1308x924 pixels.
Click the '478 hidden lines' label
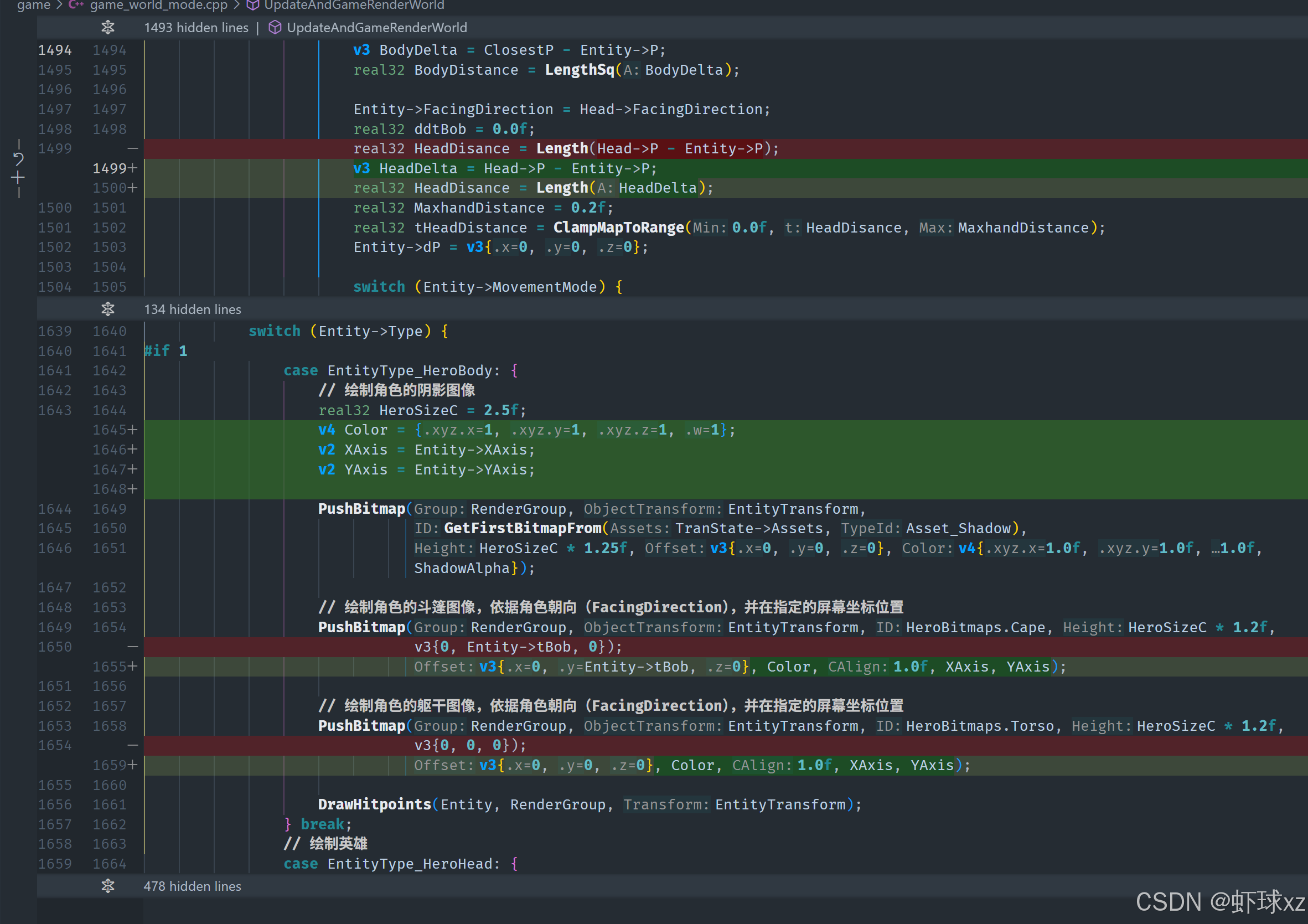[x=193, y=886]
